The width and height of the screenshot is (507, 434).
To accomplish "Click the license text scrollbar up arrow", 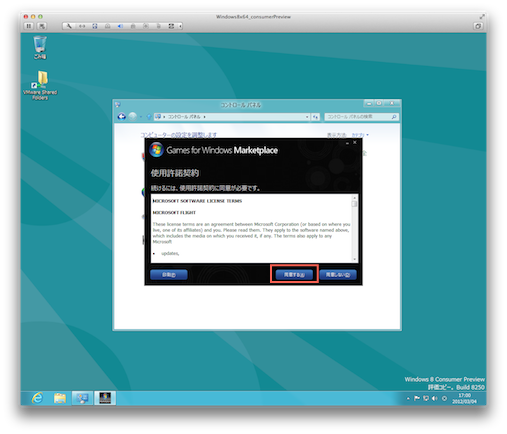I will [x=354, y=198].
